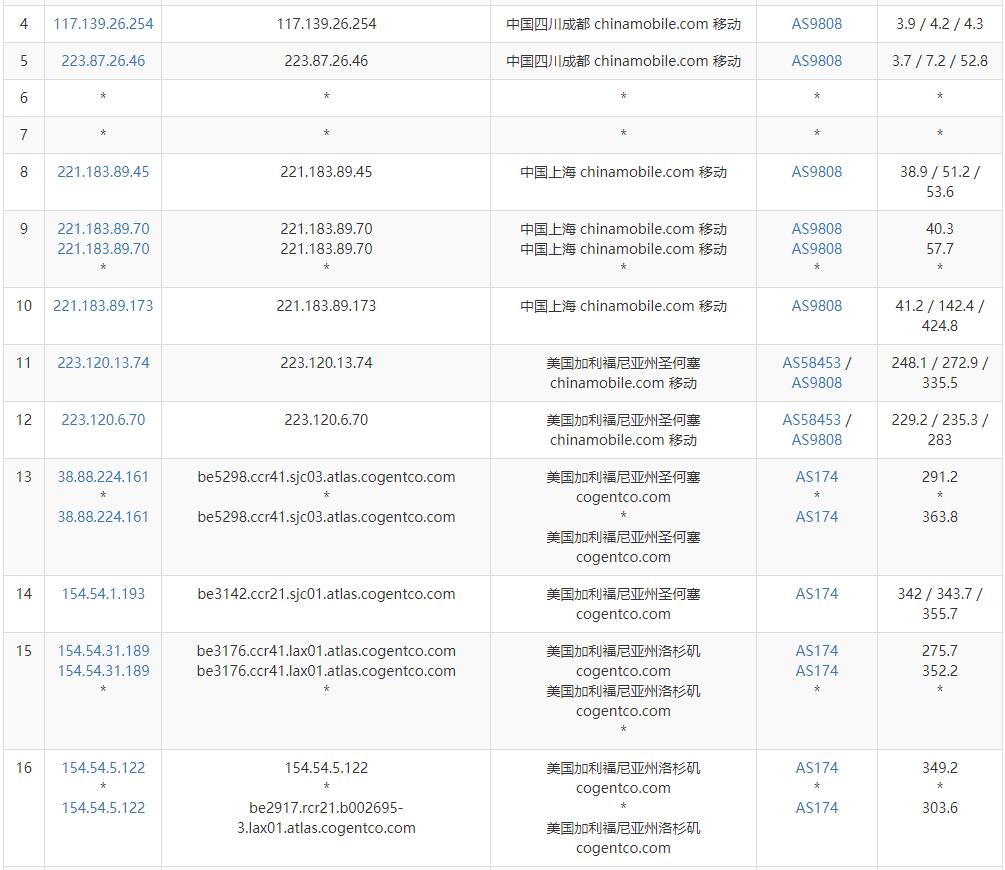Click the 223.87.26.46 IP link
The image size is (1005, 870).
102,61
